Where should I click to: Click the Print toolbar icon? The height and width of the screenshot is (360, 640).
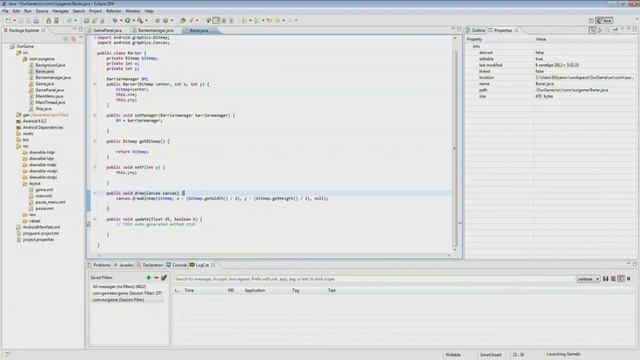pos(36,20)
